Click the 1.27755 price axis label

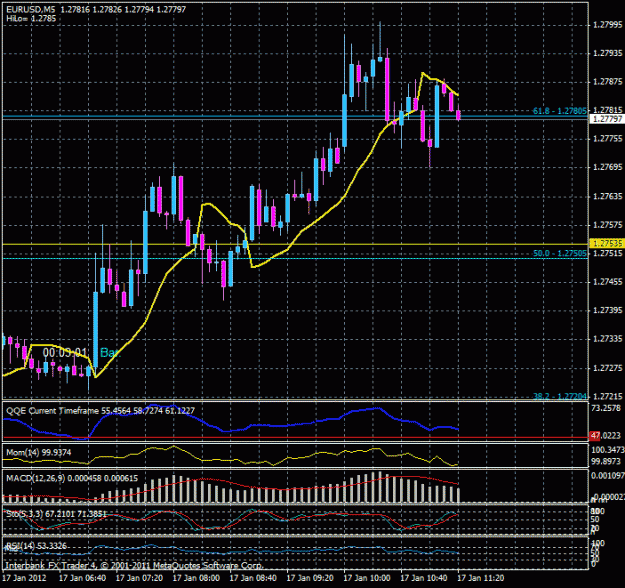tap(607, 139)
